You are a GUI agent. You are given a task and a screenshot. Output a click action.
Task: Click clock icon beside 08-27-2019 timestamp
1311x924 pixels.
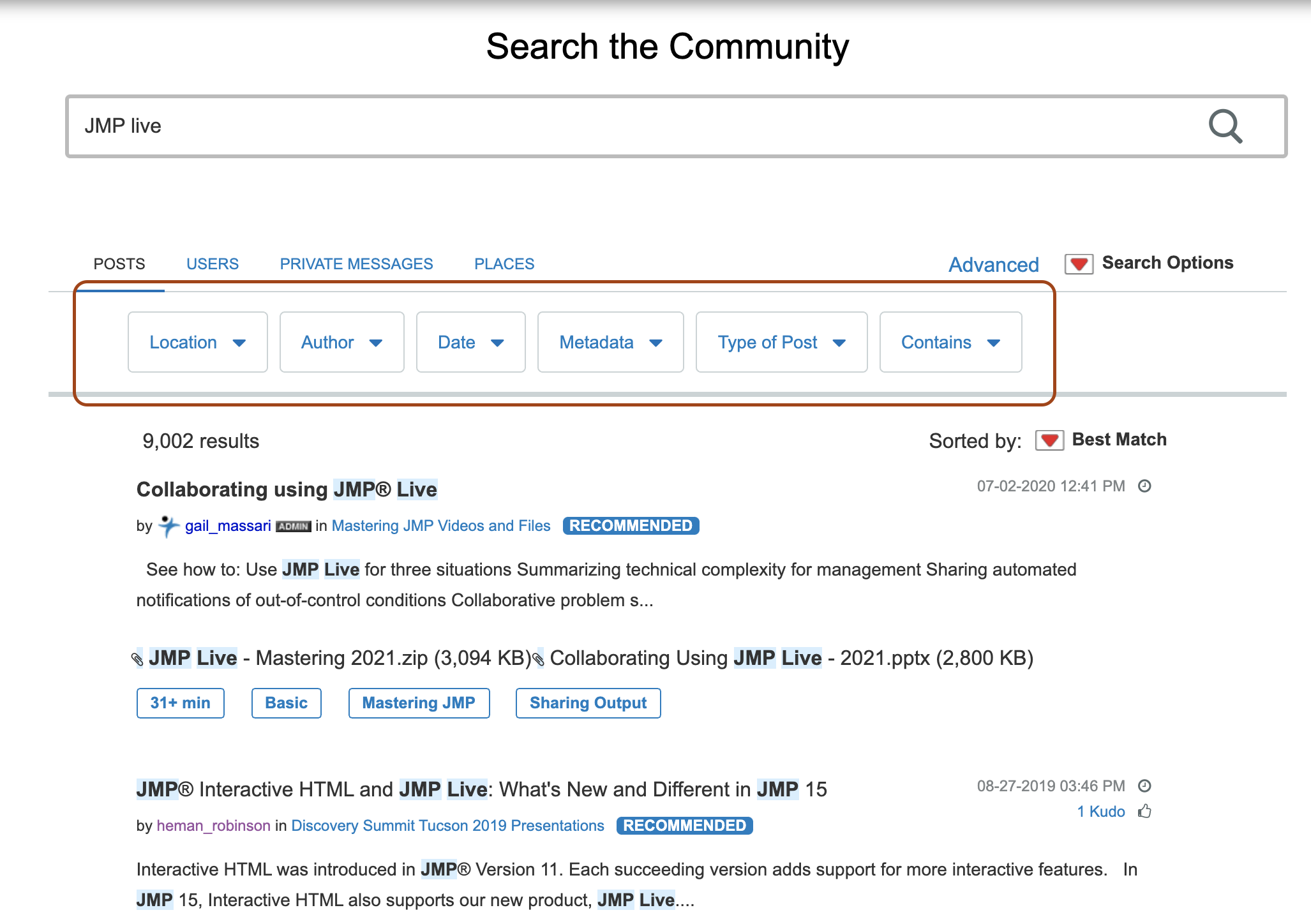[x=1144, y=786]
